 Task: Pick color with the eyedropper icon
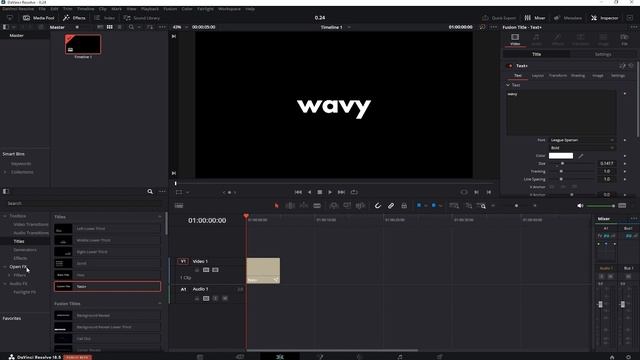581,156
